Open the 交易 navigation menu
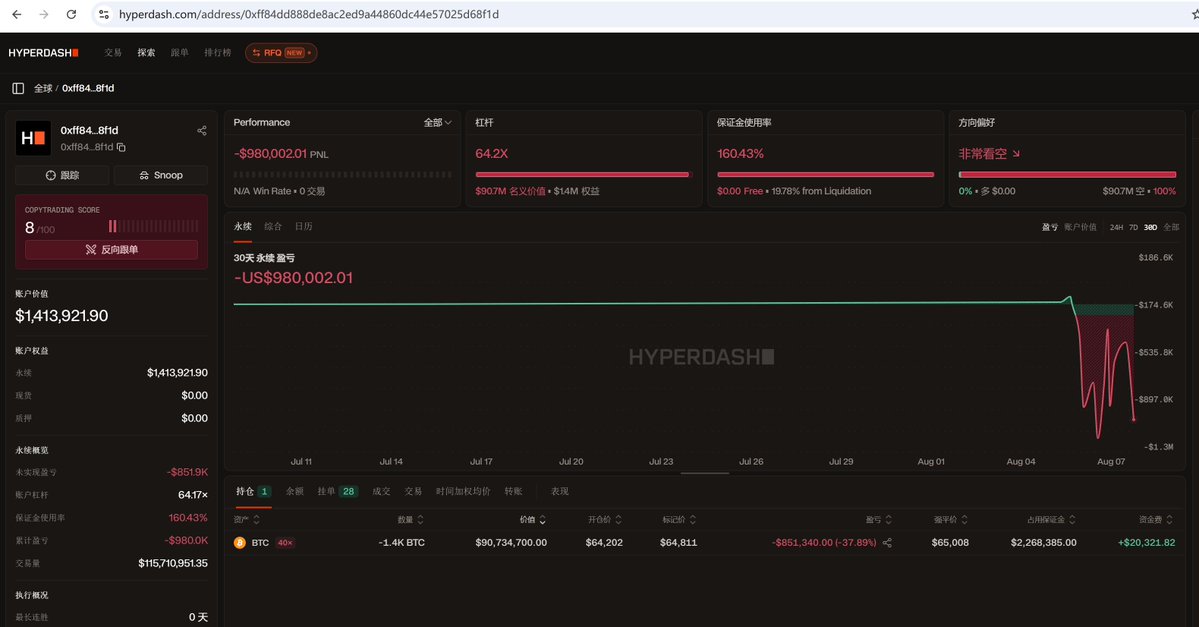Image resolution: width=1199 pixels, height=627 pixels. (x=113, y=53)
